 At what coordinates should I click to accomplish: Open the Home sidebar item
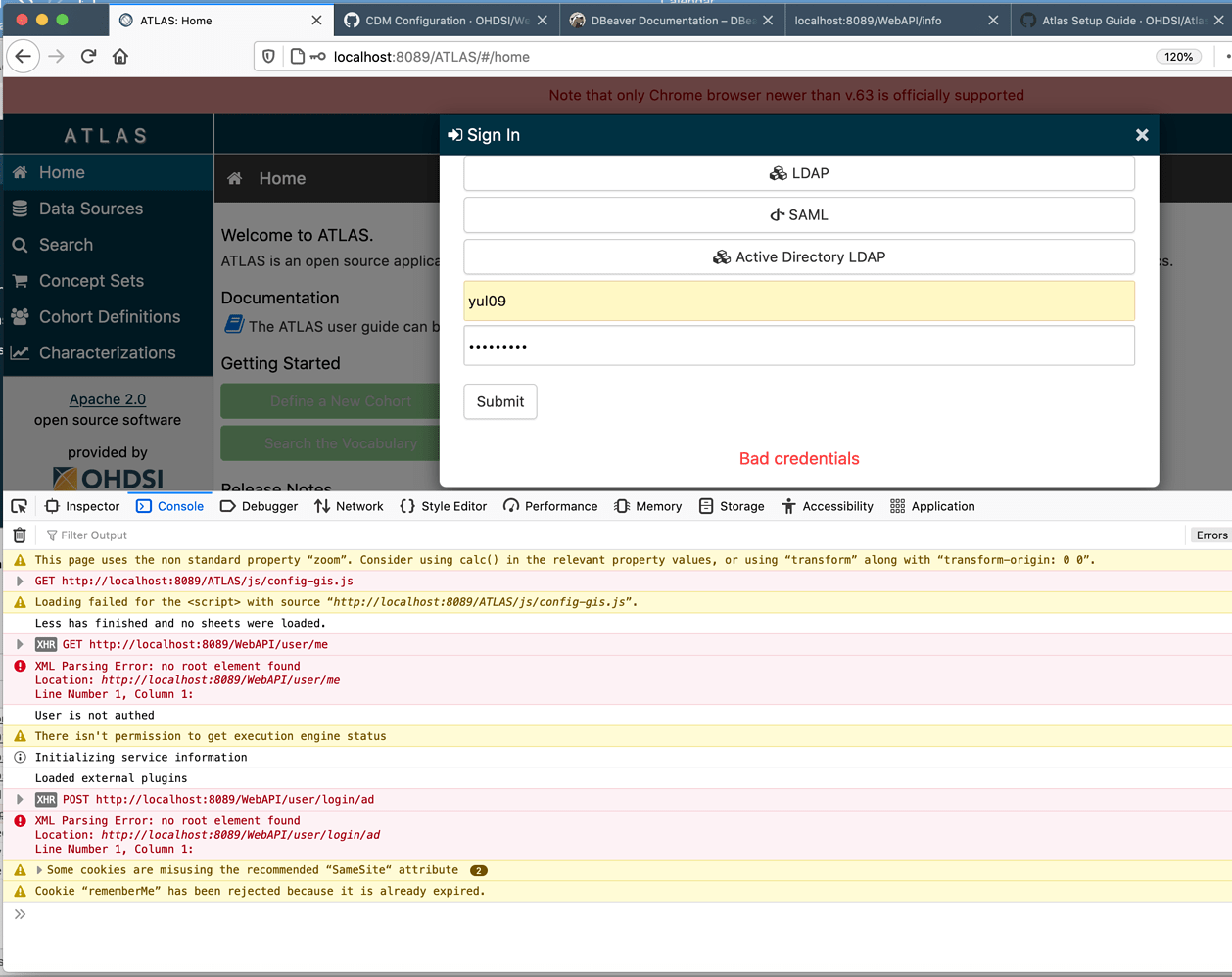107,172
